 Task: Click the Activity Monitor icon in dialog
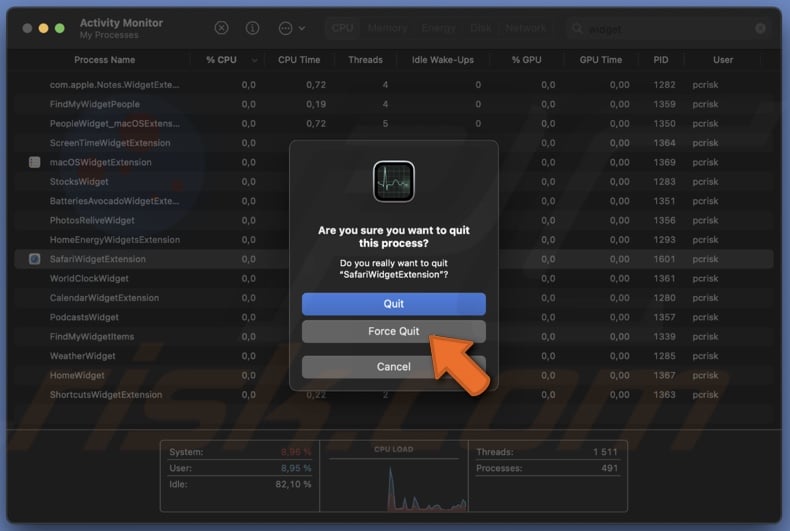(x=393, y=181)
